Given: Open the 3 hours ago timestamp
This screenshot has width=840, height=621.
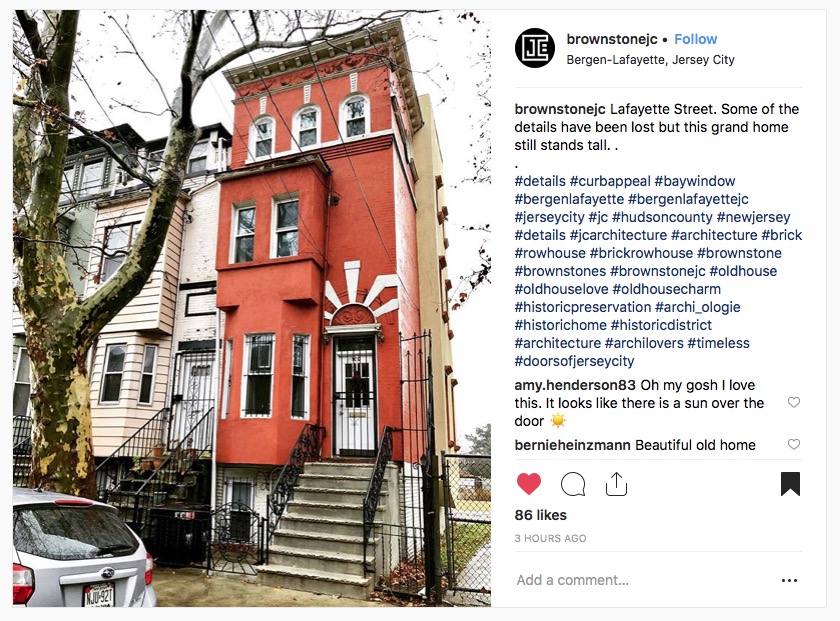Looking at the screenshot, I should [x=551, y=538].
